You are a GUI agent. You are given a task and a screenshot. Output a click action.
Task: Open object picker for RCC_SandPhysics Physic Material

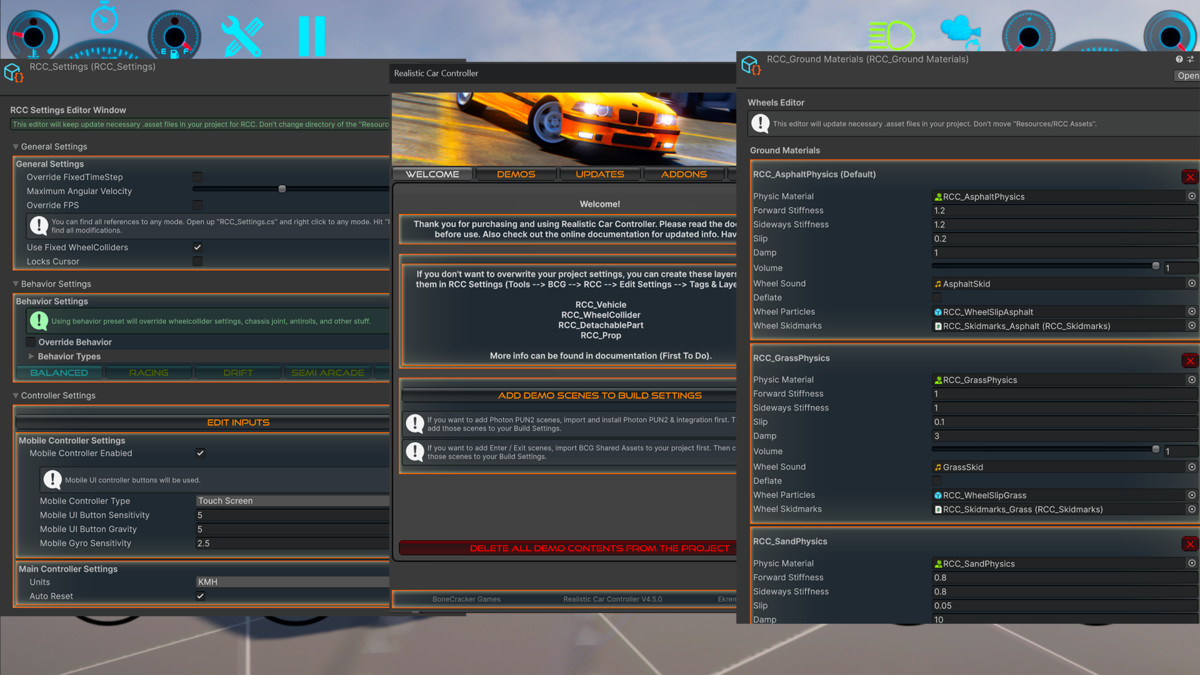(x=1191, y=564)
